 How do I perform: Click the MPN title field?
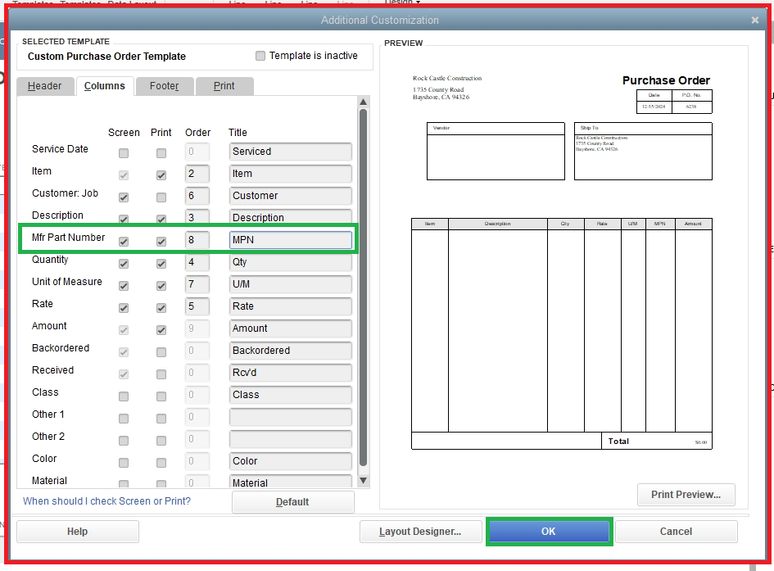[x=291, y=240]
